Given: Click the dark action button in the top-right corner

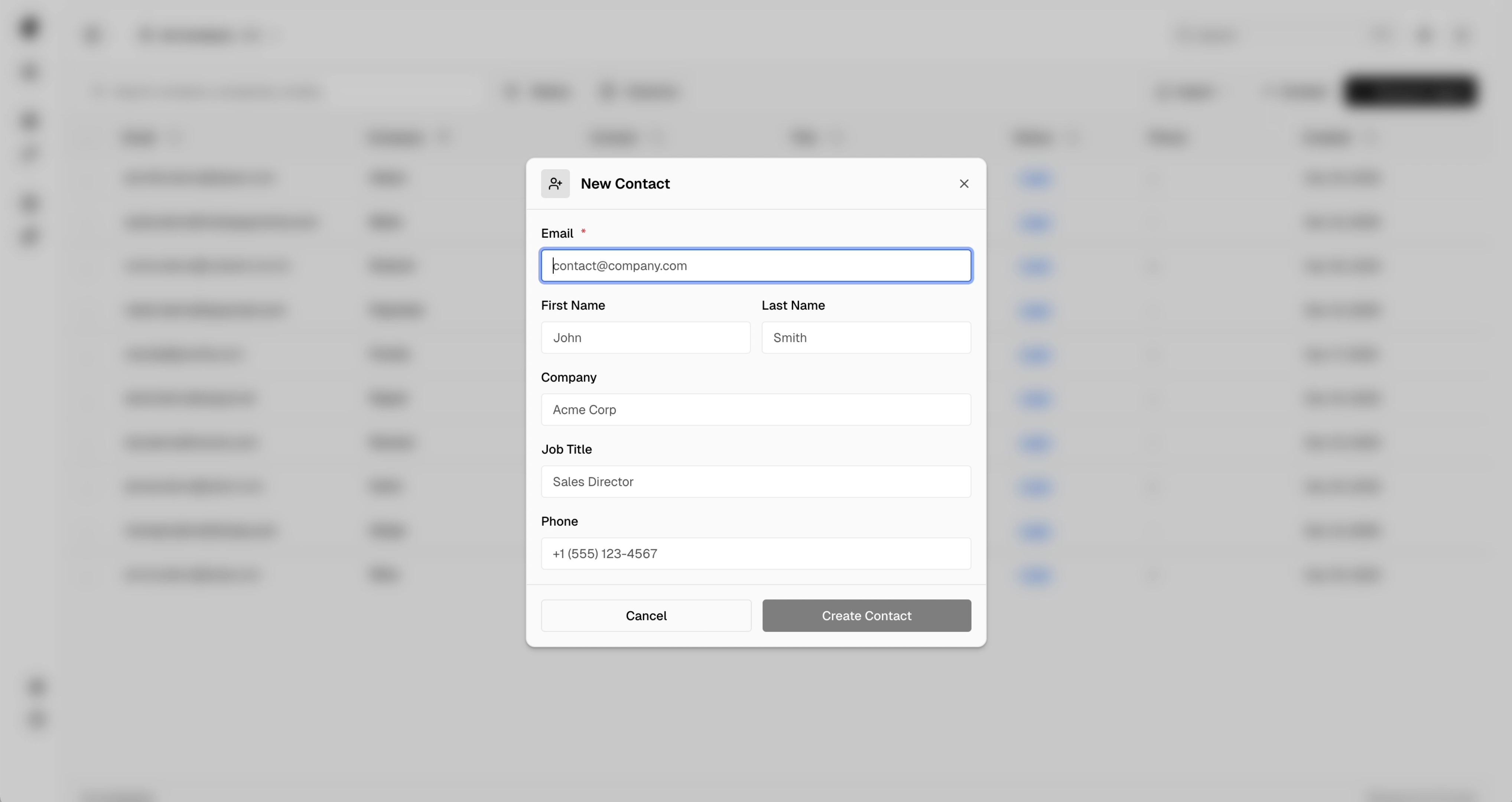Looking at the screenshot, I should click(x=1411, y=91).
